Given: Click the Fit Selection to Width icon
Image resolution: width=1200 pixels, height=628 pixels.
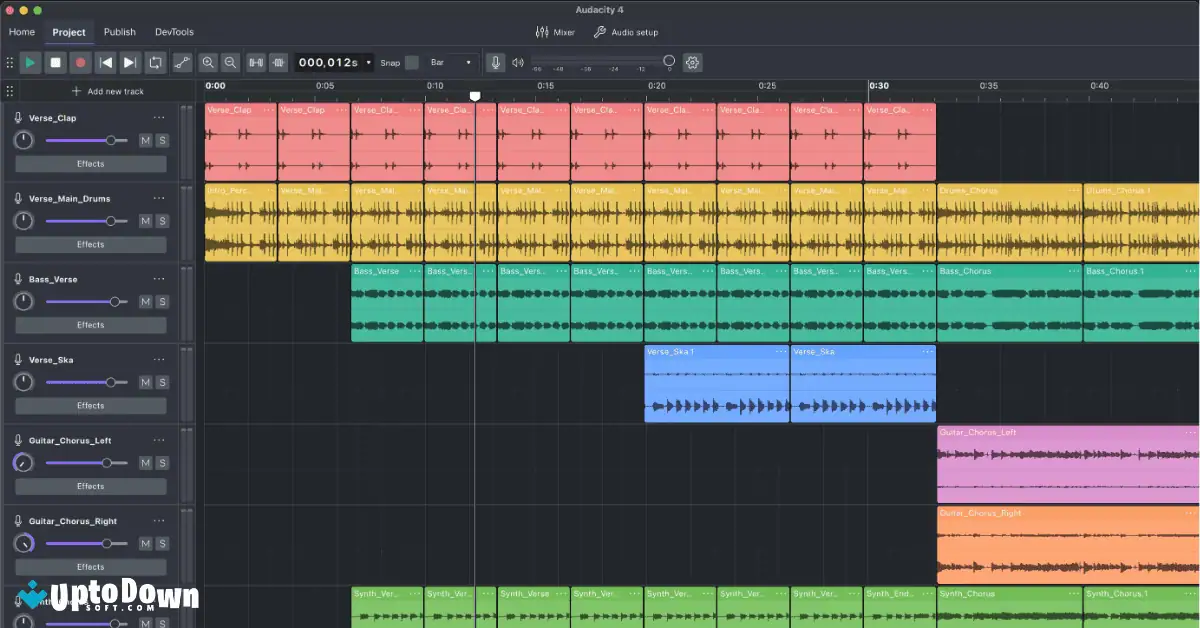Looking at the screenshot, I should [x=254, y=62].
